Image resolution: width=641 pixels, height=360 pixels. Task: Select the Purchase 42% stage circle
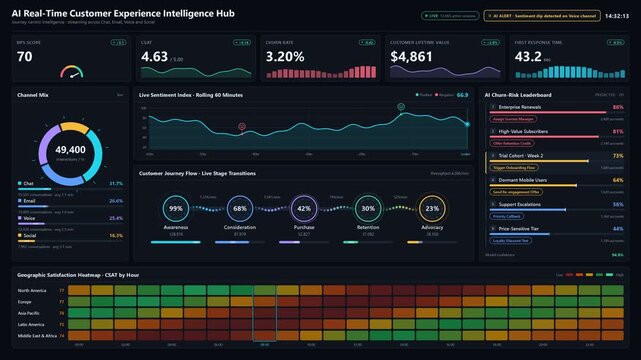click(x=304, y=208)
